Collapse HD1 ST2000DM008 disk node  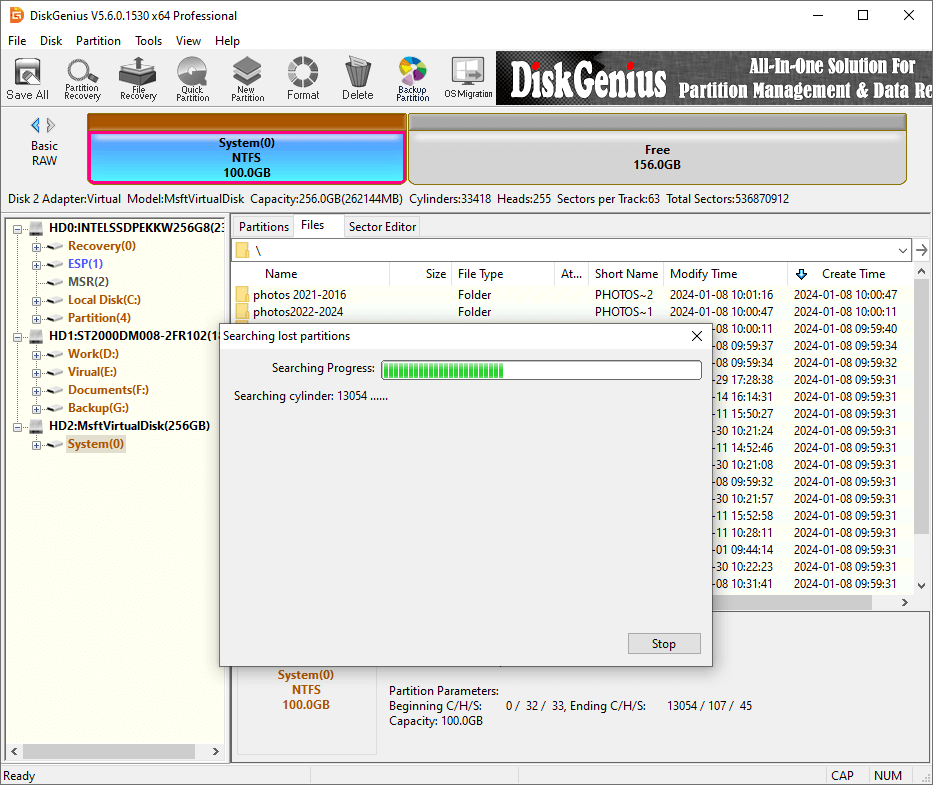click(x=17, y=337)
